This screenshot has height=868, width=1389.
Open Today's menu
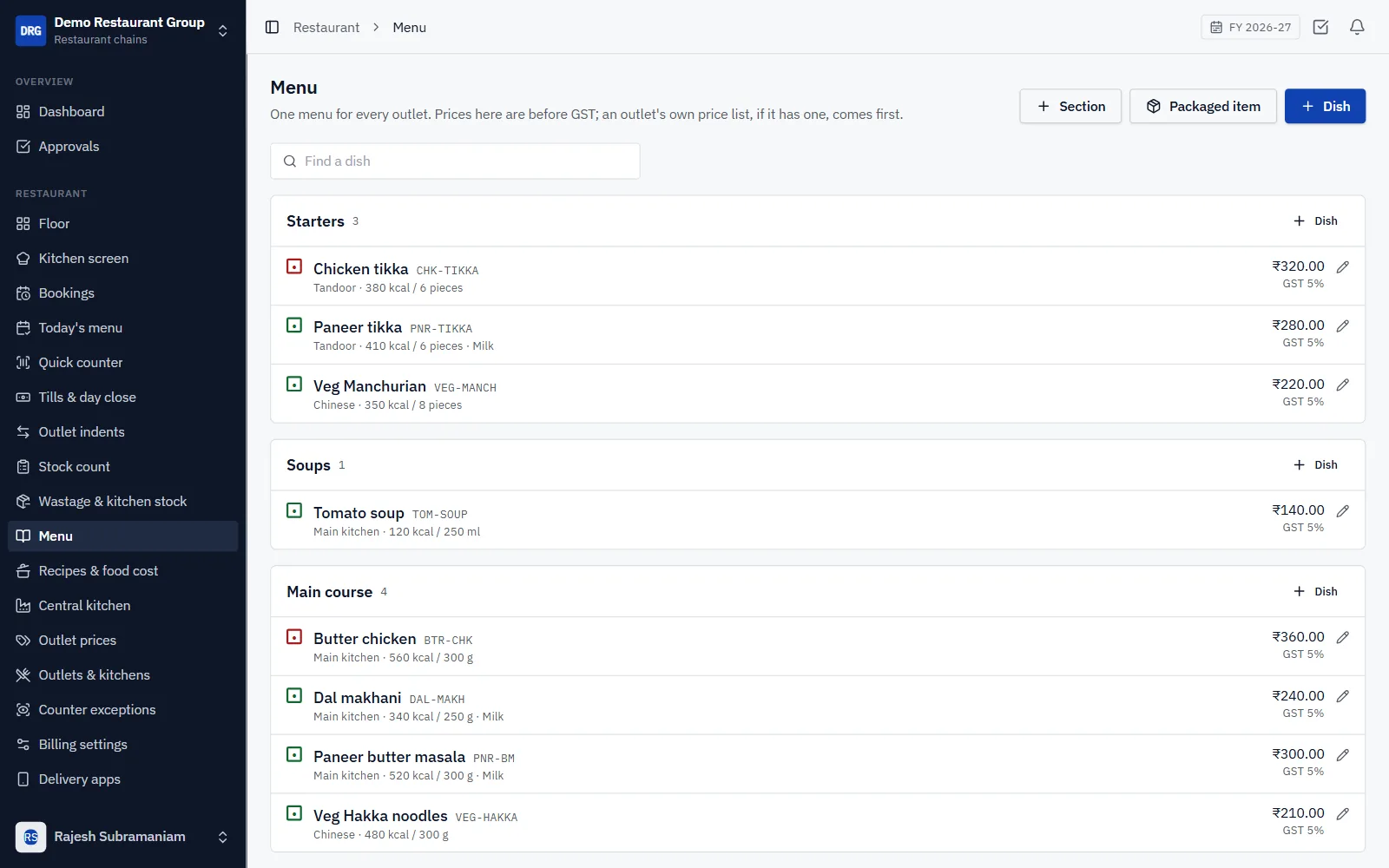pyautogui.click(x=122, y=328)
